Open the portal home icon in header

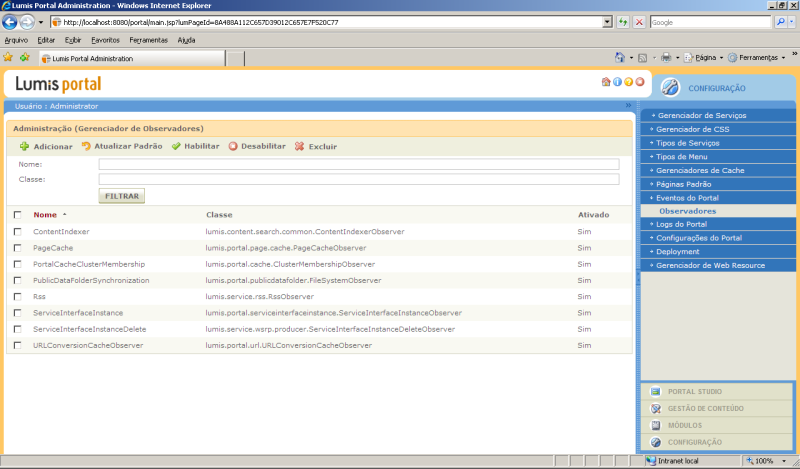pos(606,82)
